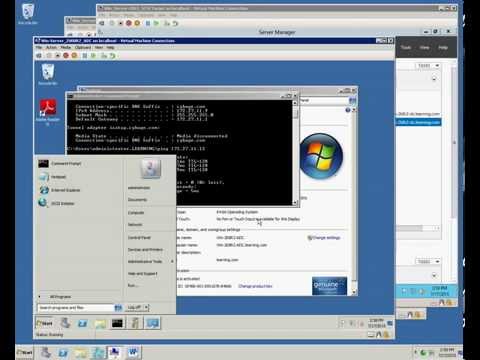Click the Revert icon in front VM toolbar
The image size is (480, 360).
(x=112, y=56)
